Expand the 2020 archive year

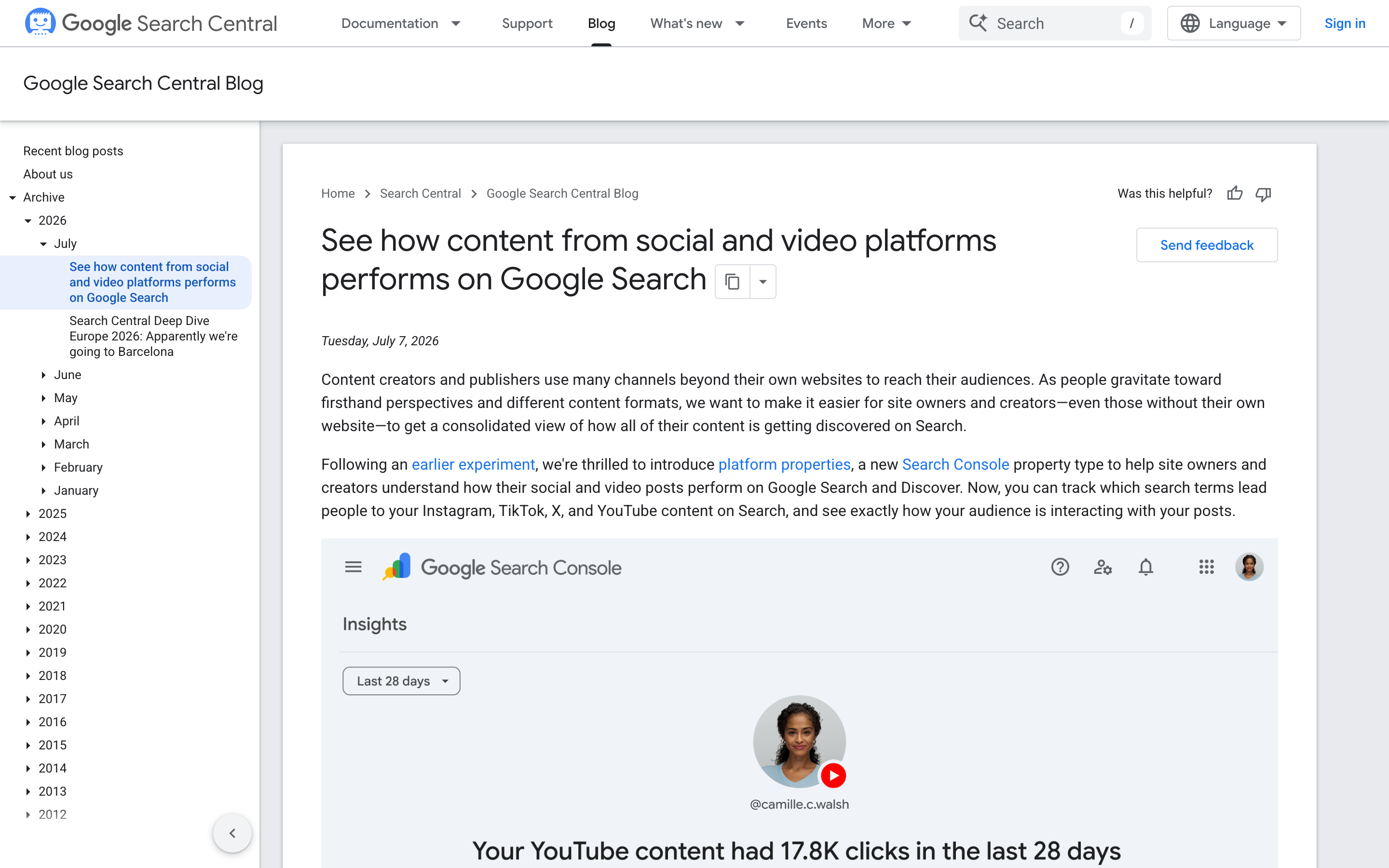pos(28,630)
